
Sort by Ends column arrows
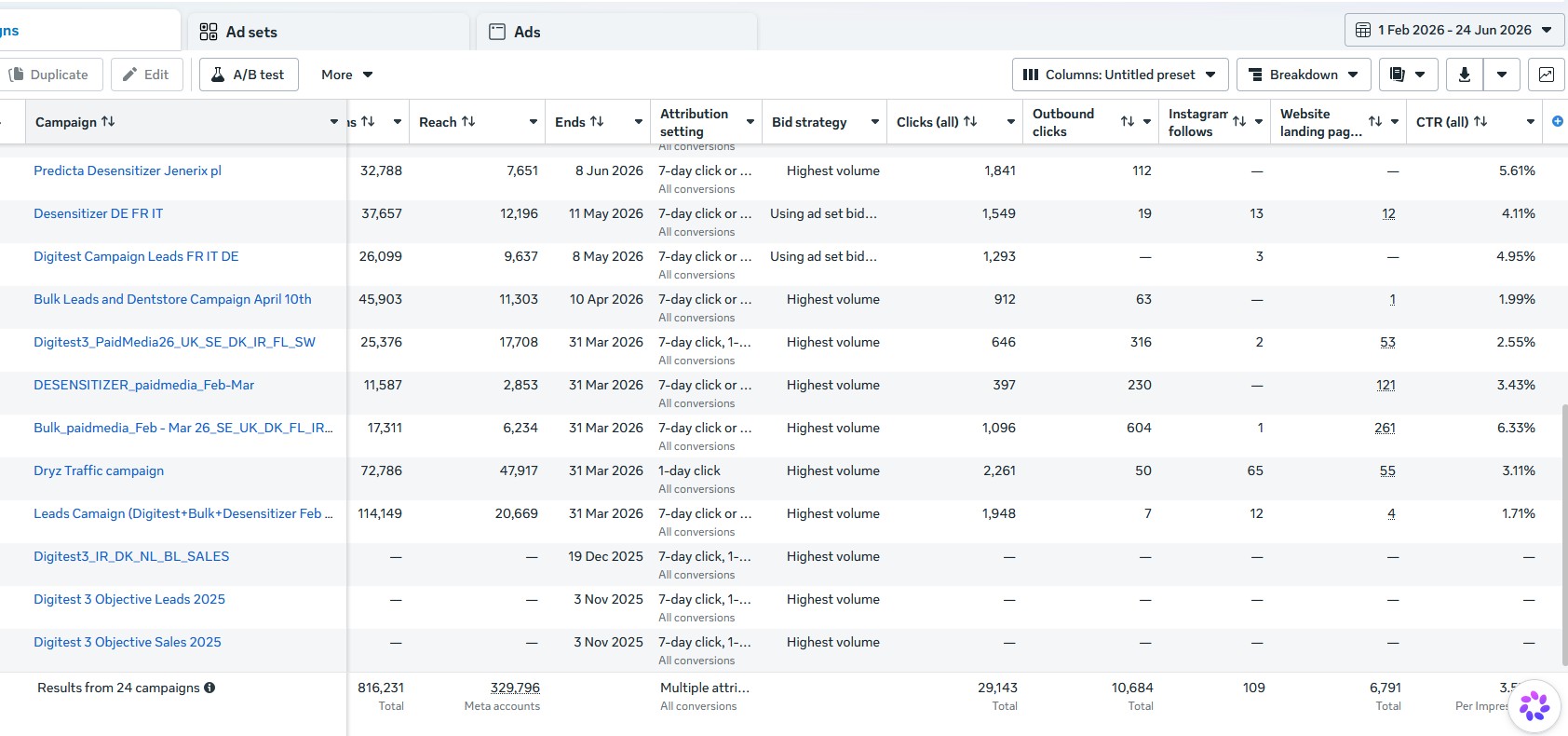(x=597, y=121)
